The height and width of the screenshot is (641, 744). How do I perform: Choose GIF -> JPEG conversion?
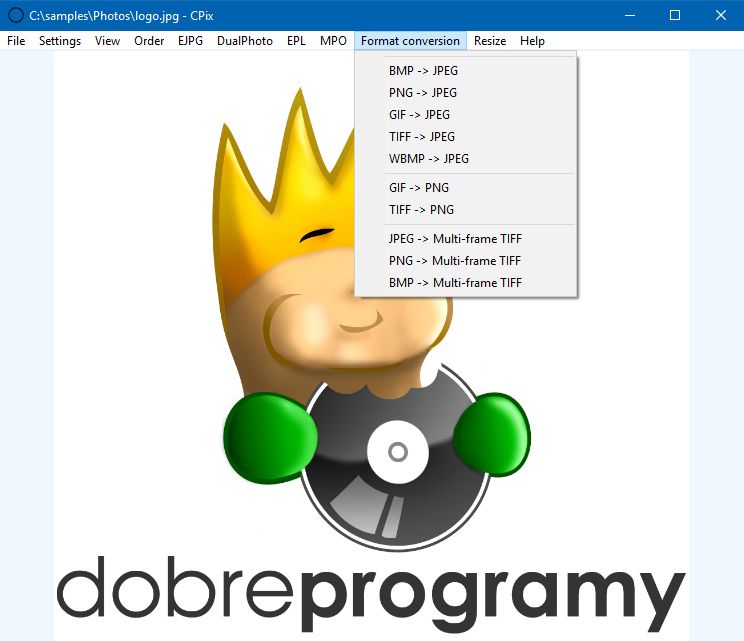(x=466, y=114)
